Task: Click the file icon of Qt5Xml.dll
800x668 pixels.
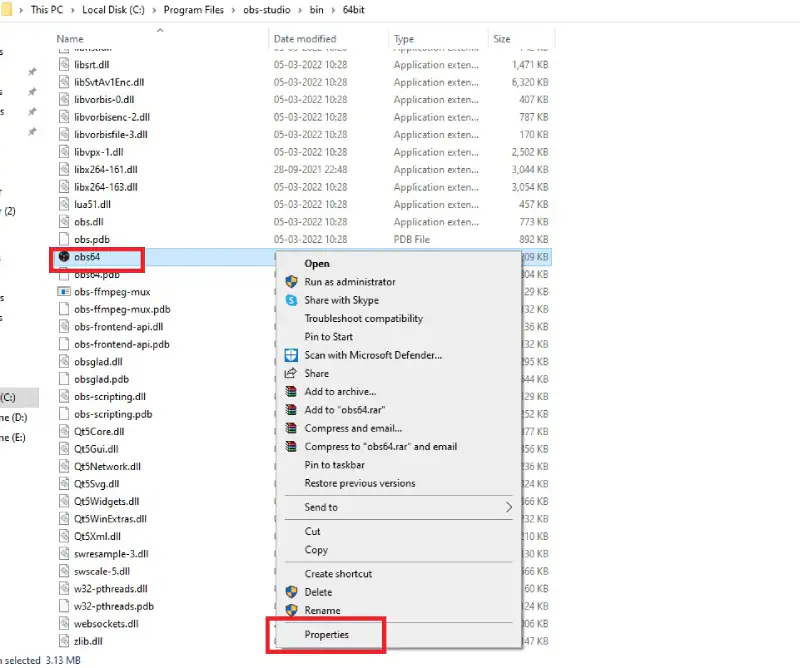Action: pos(64,536)
